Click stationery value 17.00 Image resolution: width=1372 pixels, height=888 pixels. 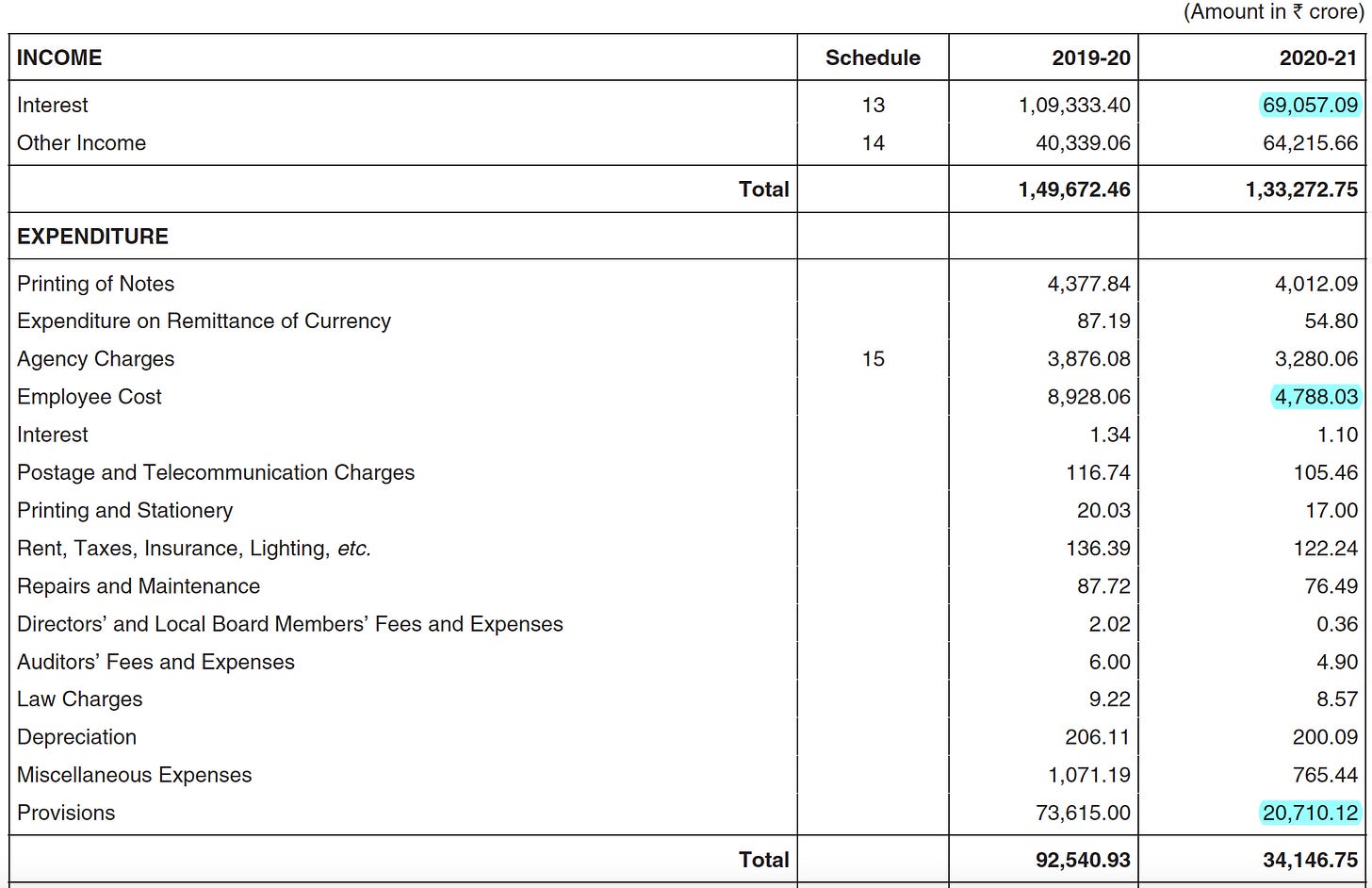click(x=1331, y=510)
